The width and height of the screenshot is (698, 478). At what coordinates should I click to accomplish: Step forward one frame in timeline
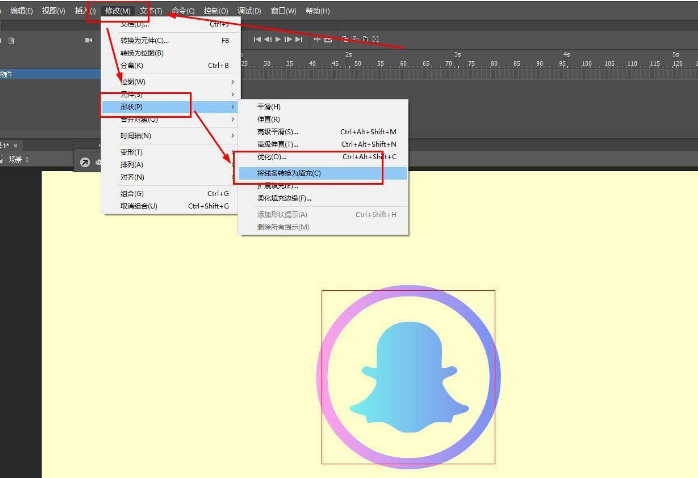(288, 40)
